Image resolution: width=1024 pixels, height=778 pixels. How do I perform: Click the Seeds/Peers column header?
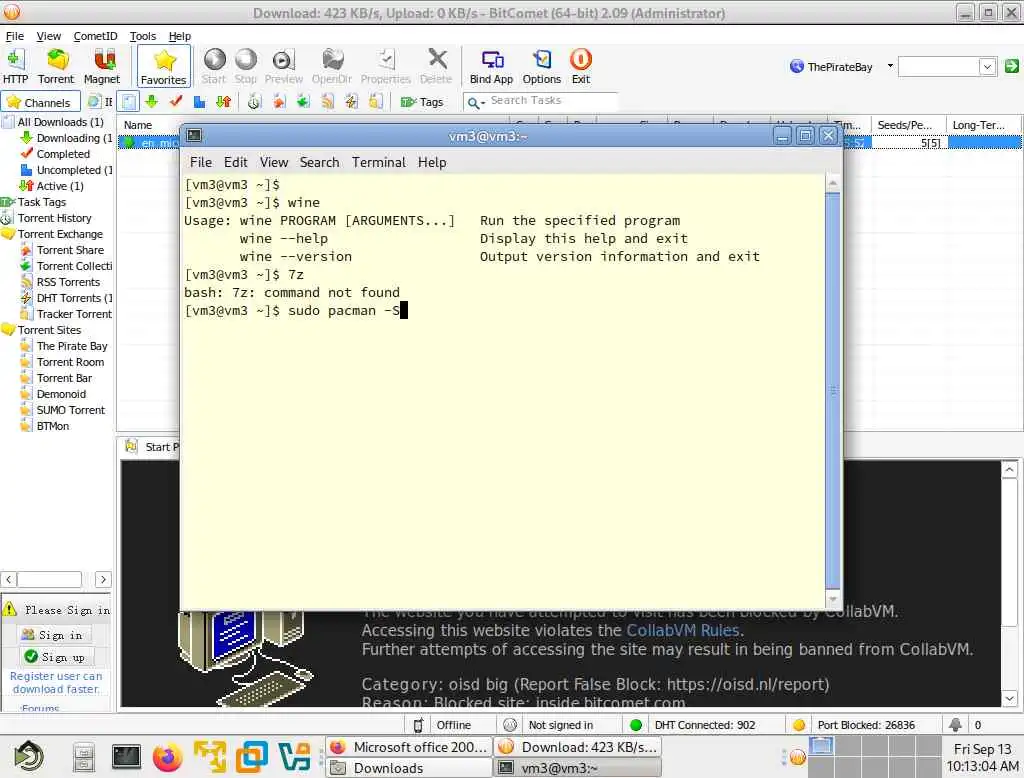(x=906, y=125)
